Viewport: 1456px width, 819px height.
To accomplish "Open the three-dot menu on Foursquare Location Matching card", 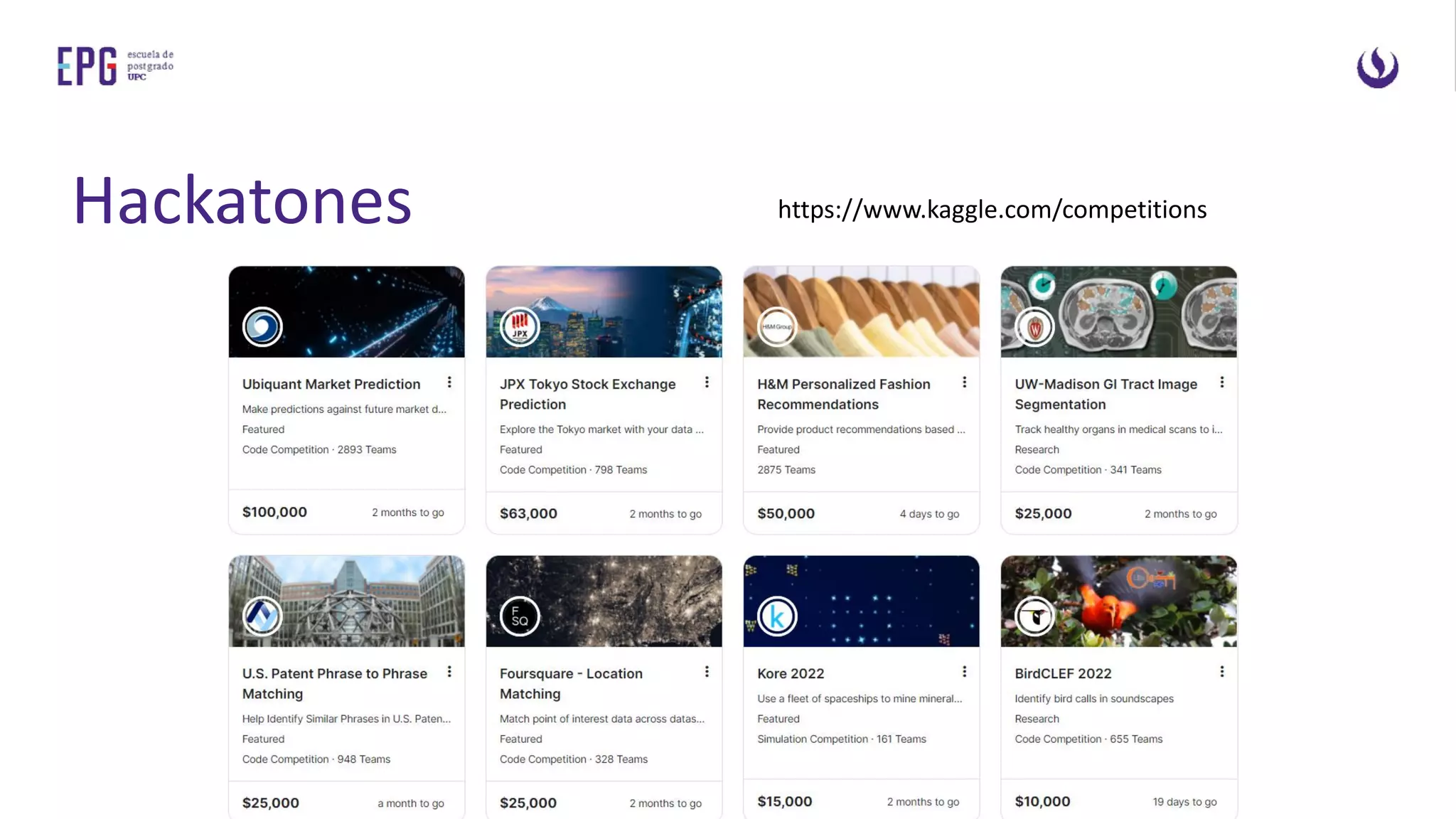I will click(707, 672).
